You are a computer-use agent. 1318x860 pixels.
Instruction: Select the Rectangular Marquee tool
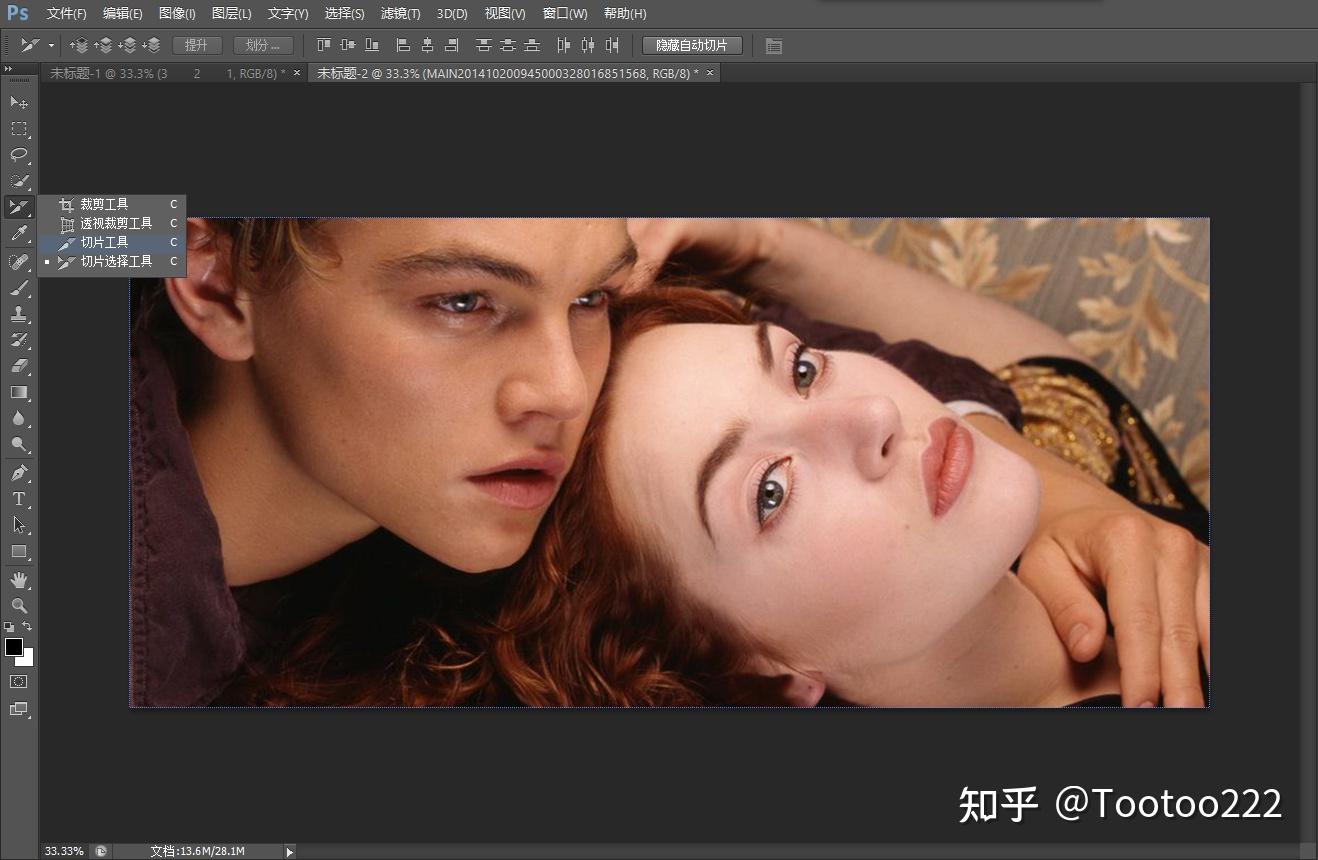(19, 128)
